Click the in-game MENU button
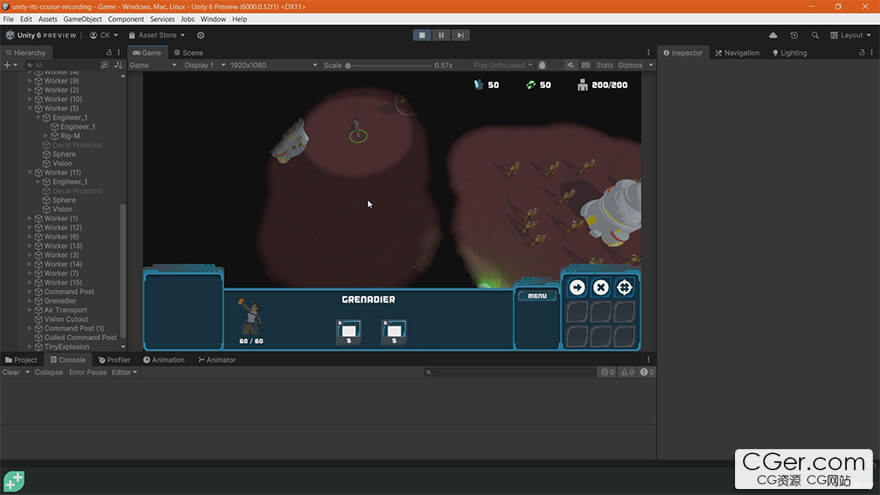Viewport: 880px width, 495px height. [x=537, y=295]
